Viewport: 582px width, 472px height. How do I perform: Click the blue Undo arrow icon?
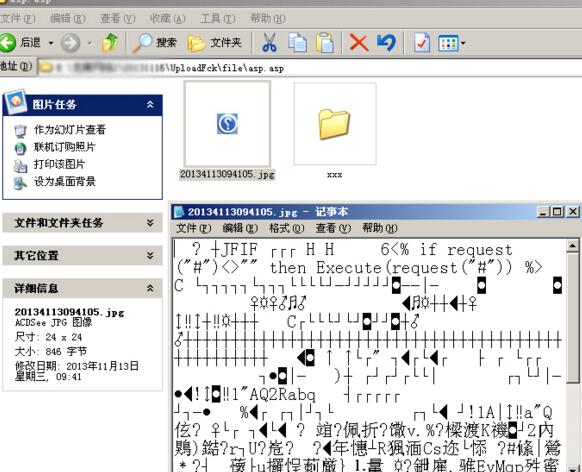pyautogui.click(x=386, y=43)
